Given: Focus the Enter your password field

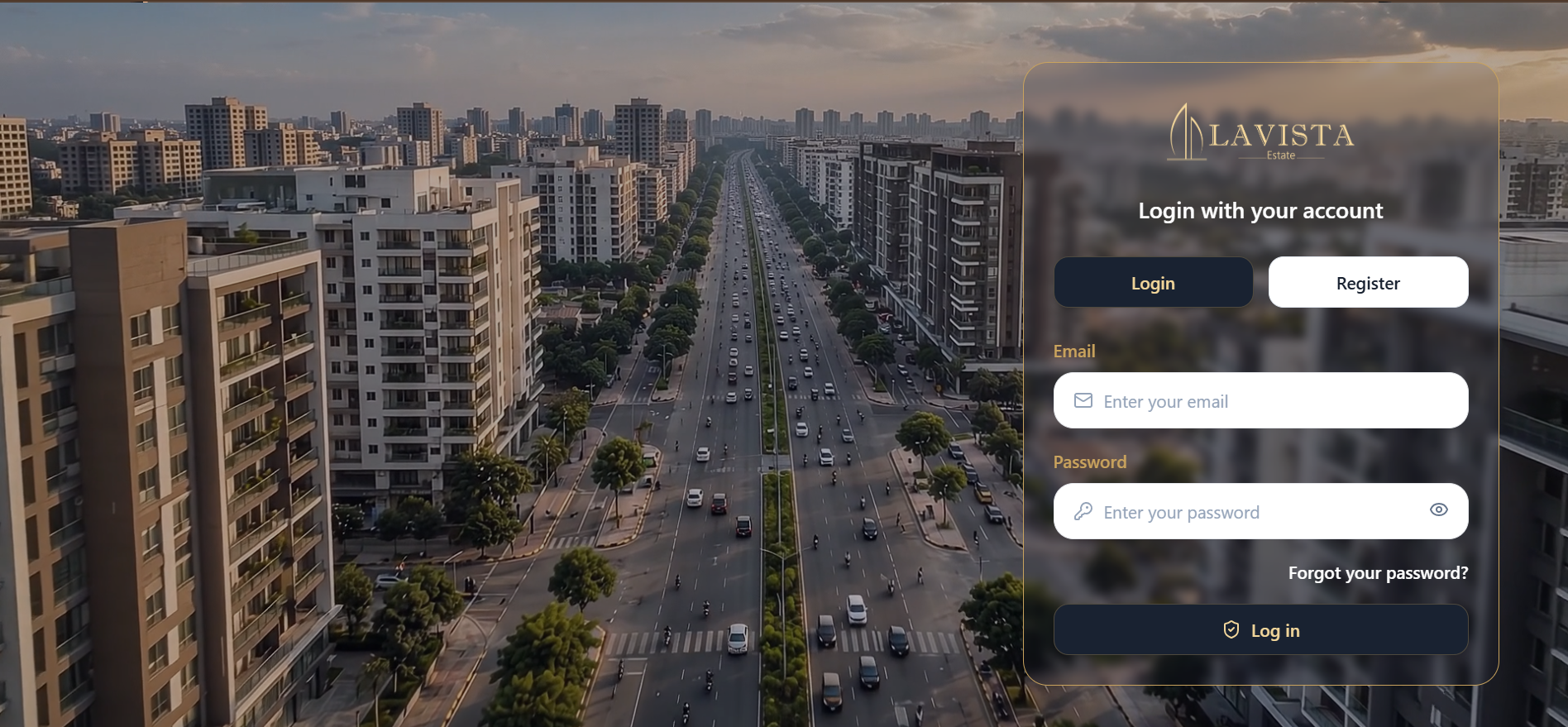Looking at the screenshot, I should pyautogui.click(x=1261, y=512).
